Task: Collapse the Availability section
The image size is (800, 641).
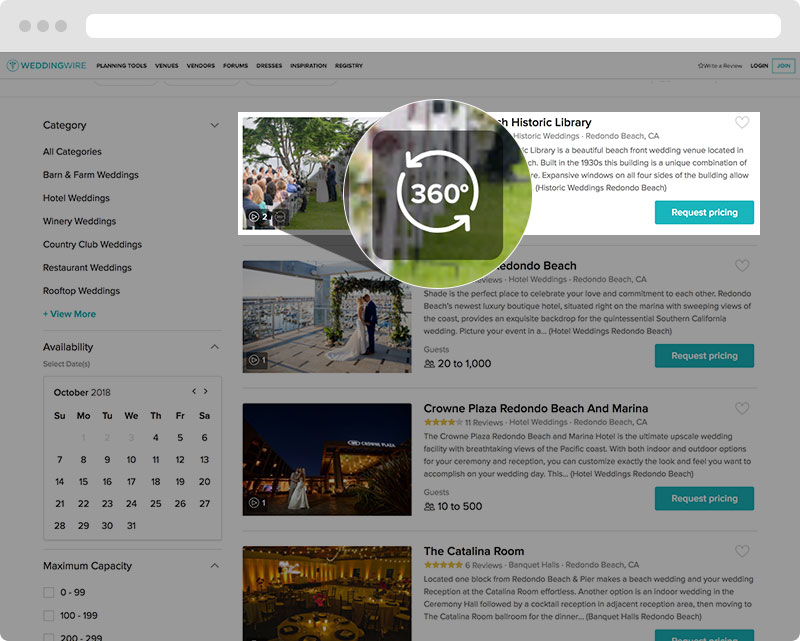Action: (x=215, y=347)
